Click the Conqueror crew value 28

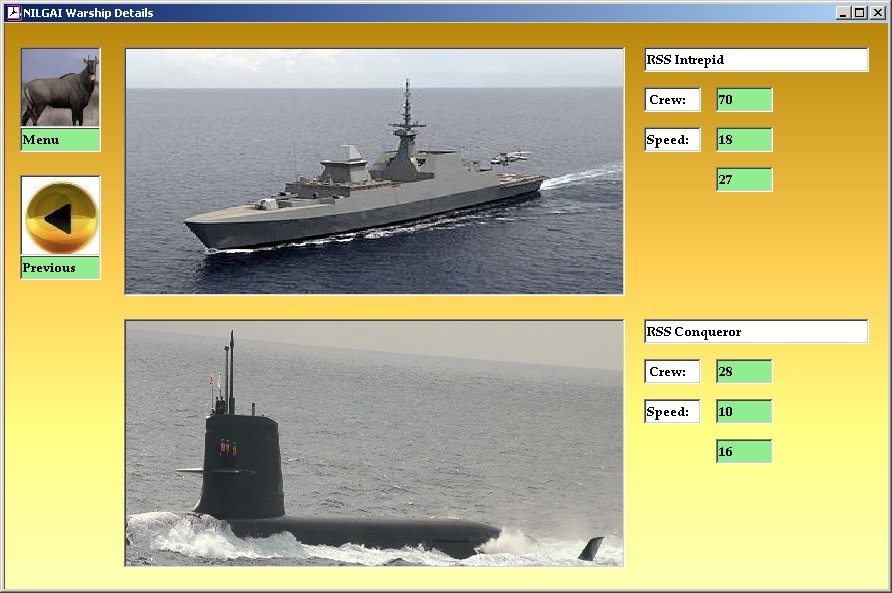pos(744,372)
